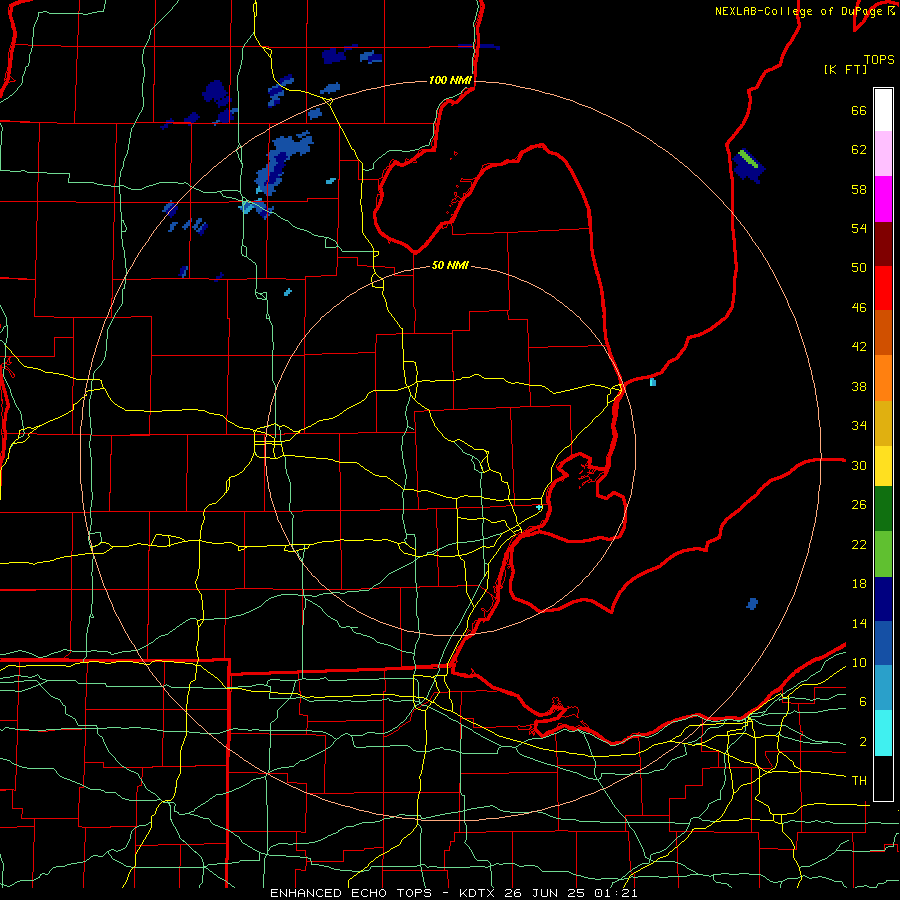Click the '46' scale label
Screen dimensions: 900x900
(x=859, y=308)
